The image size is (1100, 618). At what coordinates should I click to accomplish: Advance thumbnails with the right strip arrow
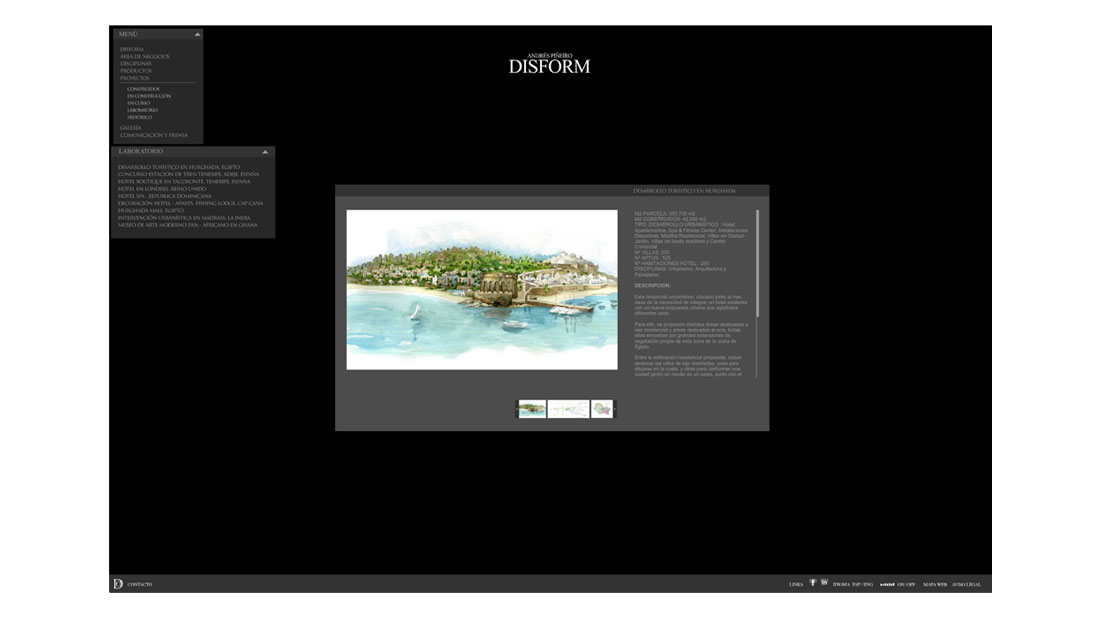[x=615, y=409]
